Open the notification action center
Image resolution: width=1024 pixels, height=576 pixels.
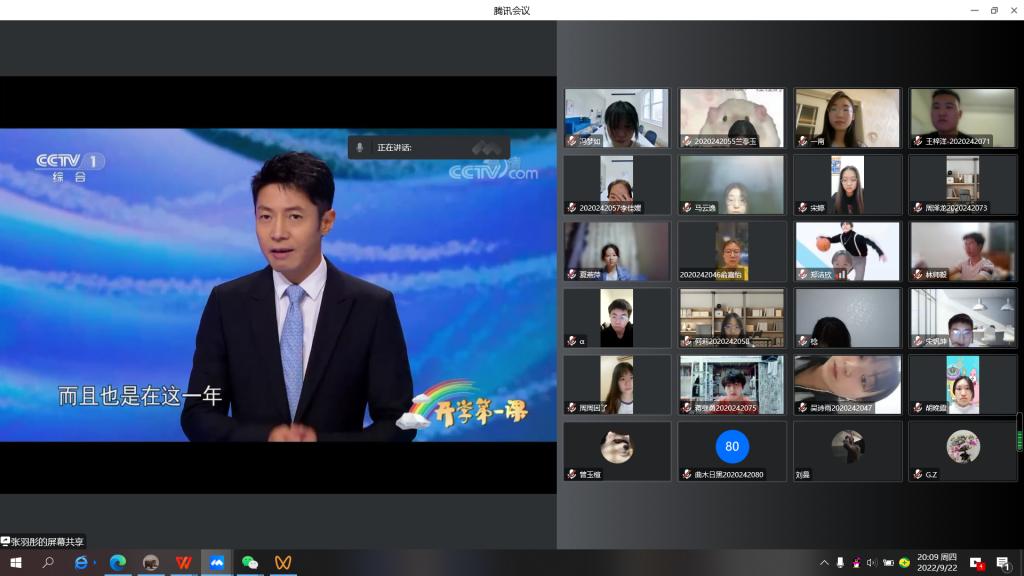click(1003, 563)
